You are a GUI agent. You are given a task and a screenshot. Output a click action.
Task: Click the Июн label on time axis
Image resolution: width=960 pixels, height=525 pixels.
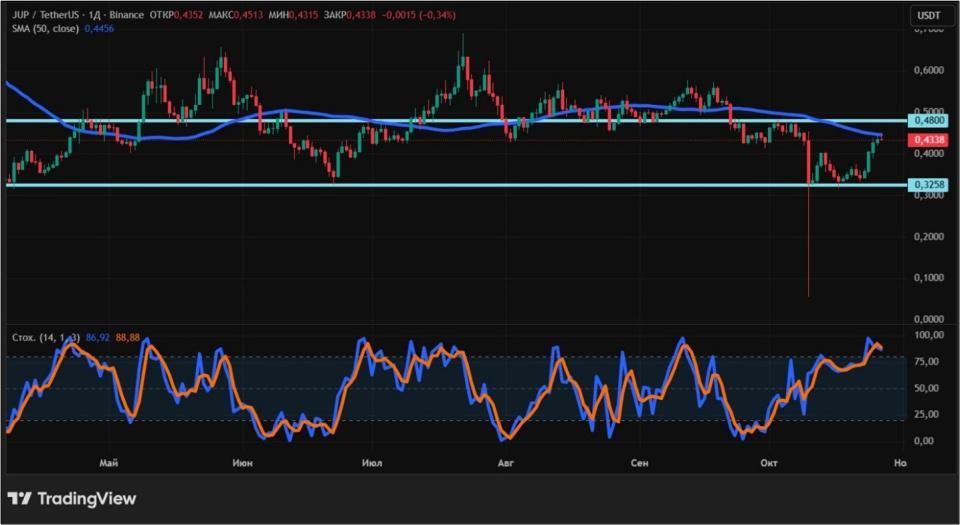(x=241, y=463)
